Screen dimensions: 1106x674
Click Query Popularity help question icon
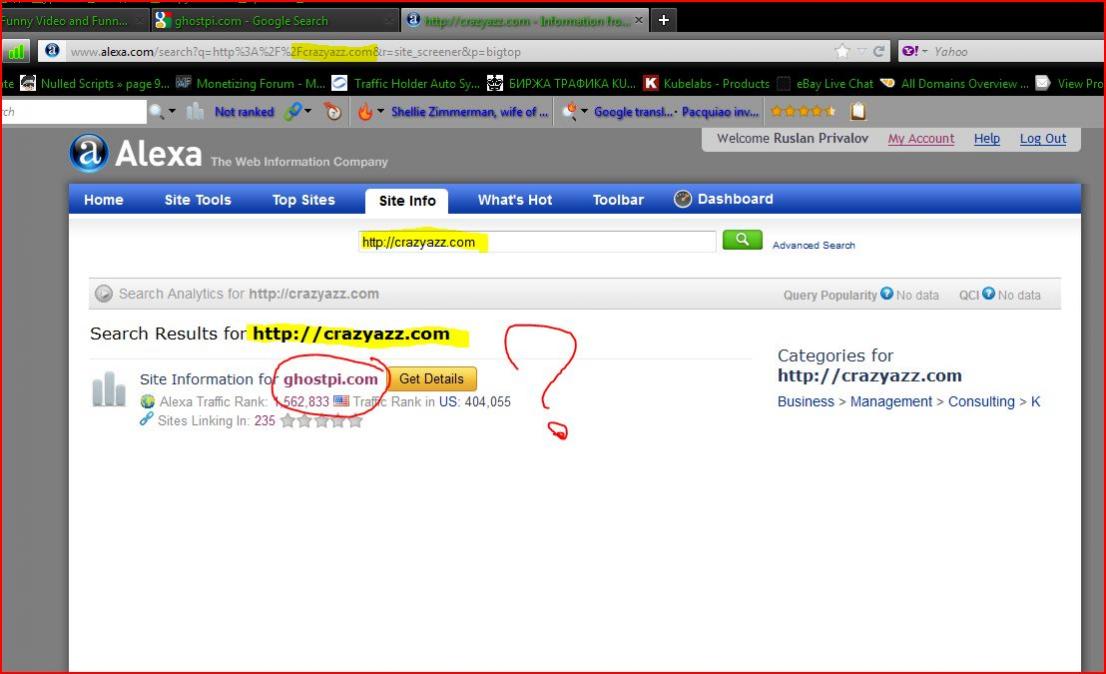tap(887, 293)
